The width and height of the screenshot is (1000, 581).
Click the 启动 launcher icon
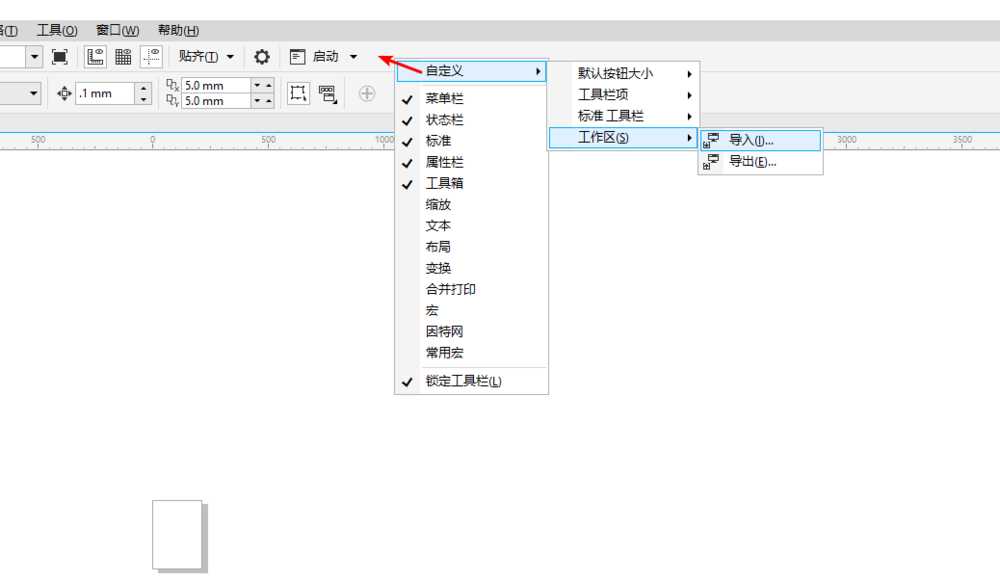297,56
